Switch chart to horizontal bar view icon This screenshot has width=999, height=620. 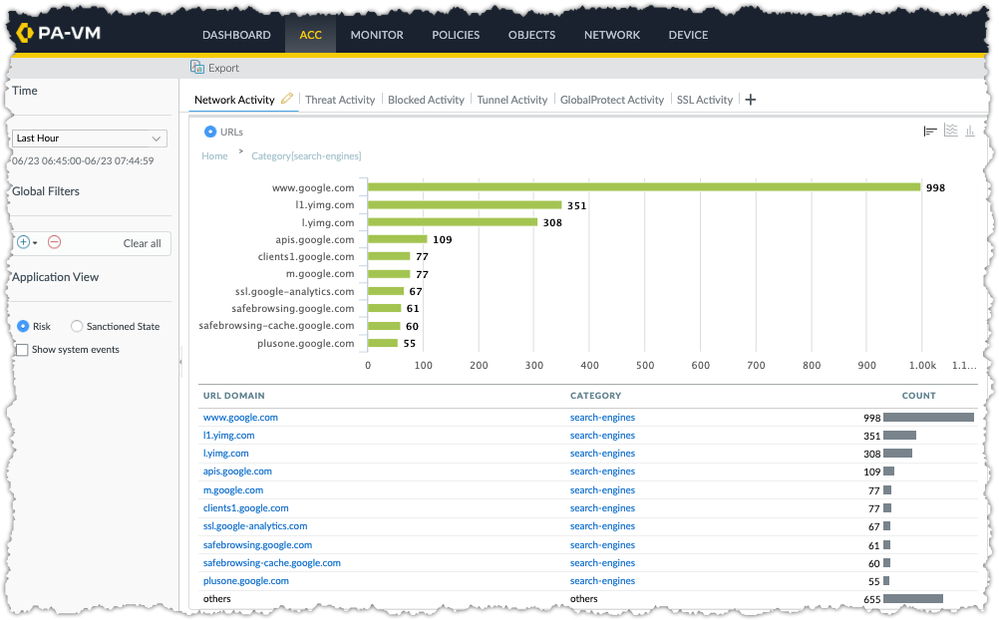point(930,131)
